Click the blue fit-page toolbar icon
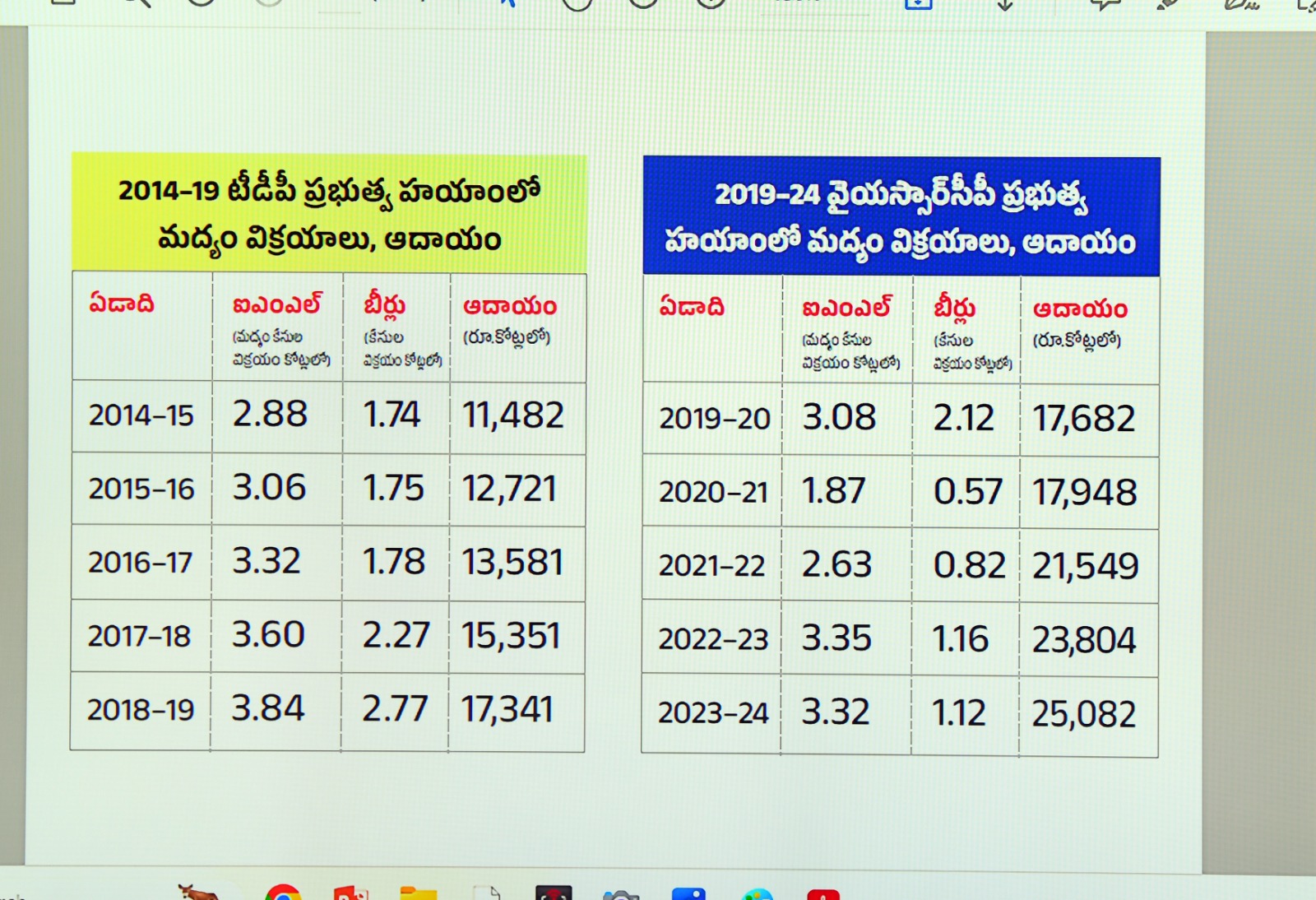 click(x=918, y=3)
